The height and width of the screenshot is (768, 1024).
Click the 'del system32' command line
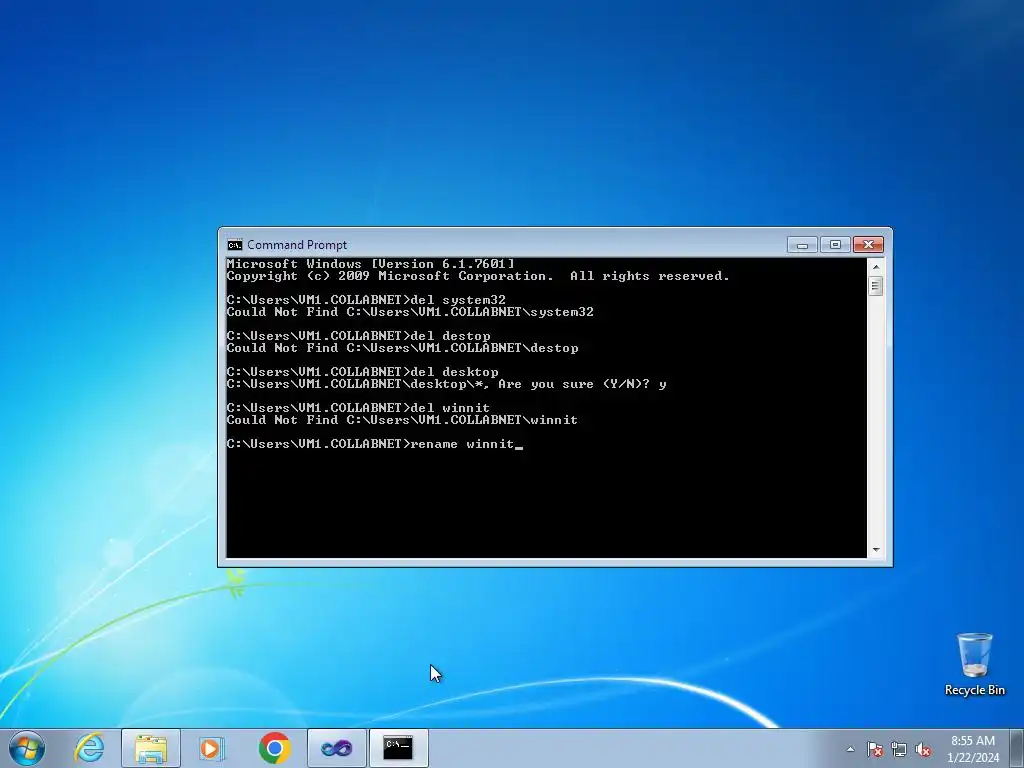click(366, 300)
